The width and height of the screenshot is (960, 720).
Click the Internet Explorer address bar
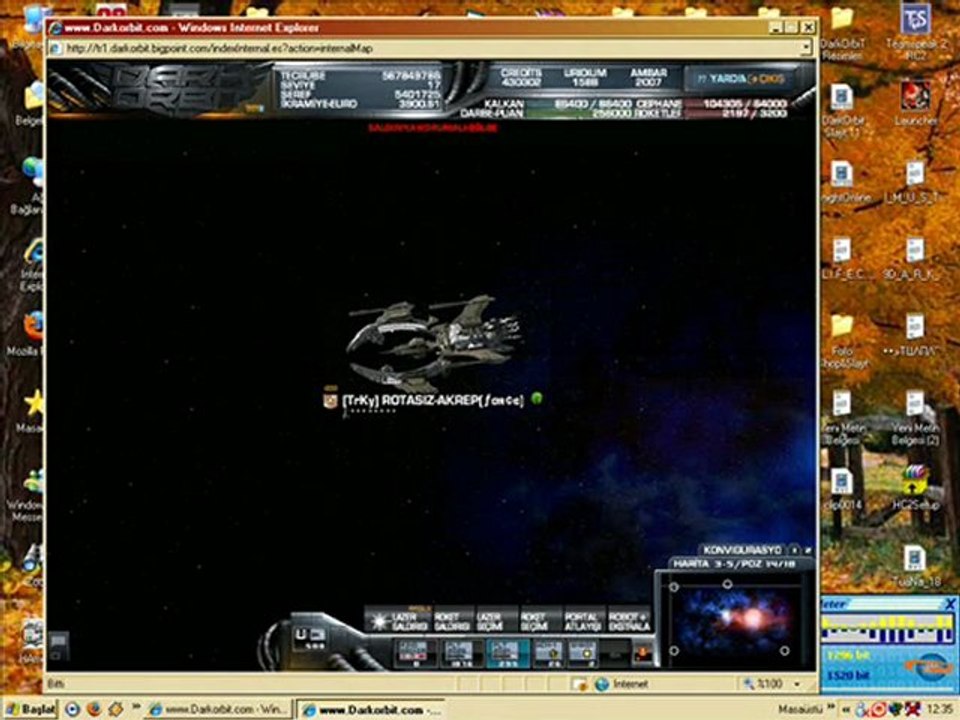tap(429, 48)
